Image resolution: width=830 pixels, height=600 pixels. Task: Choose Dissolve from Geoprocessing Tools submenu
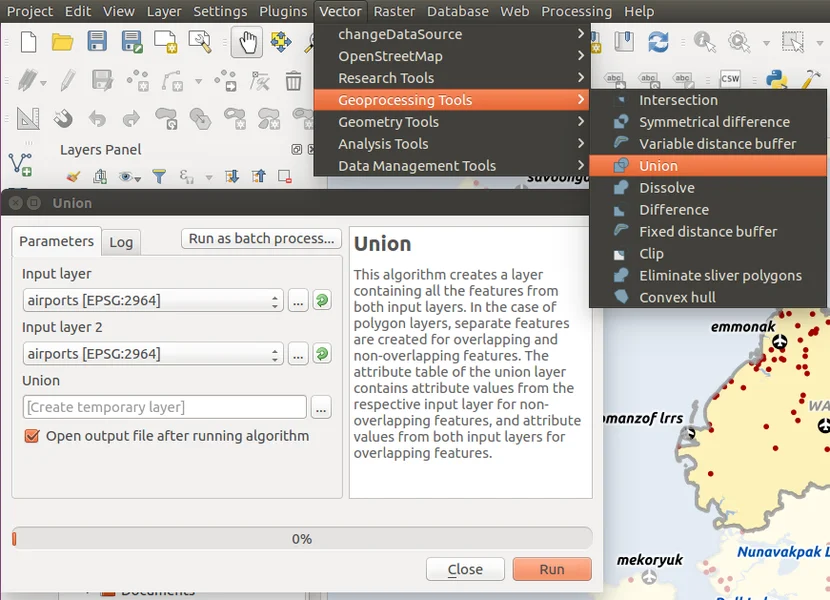coord(667,188)
